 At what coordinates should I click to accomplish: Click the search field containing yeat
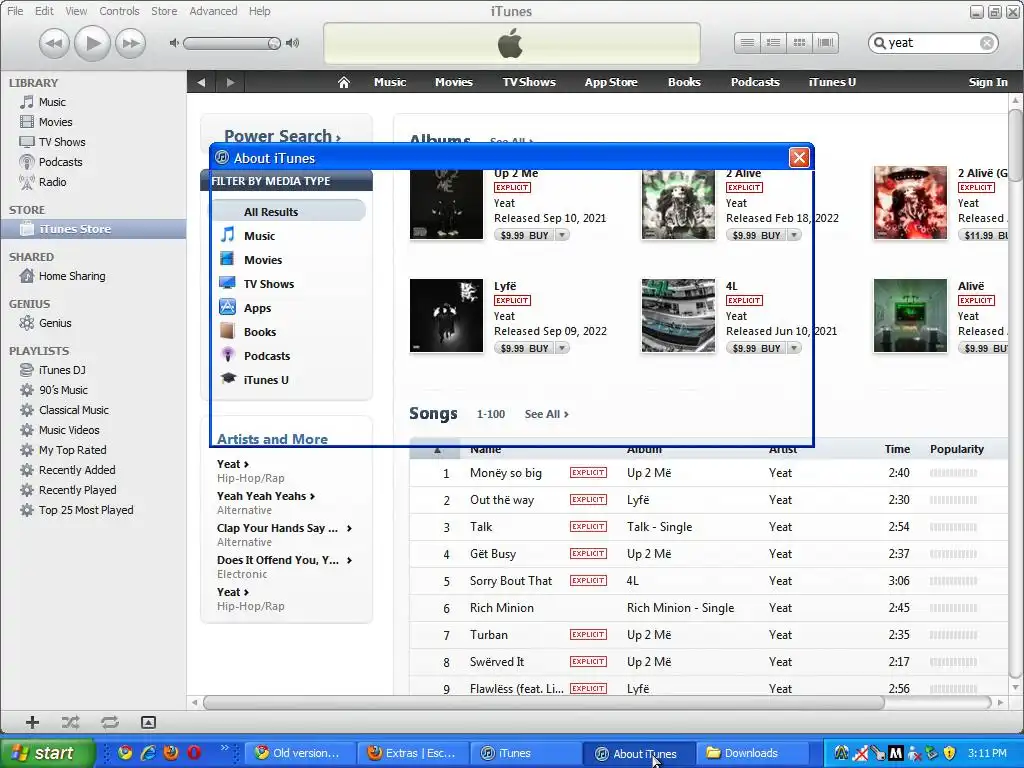coord(933,43)
